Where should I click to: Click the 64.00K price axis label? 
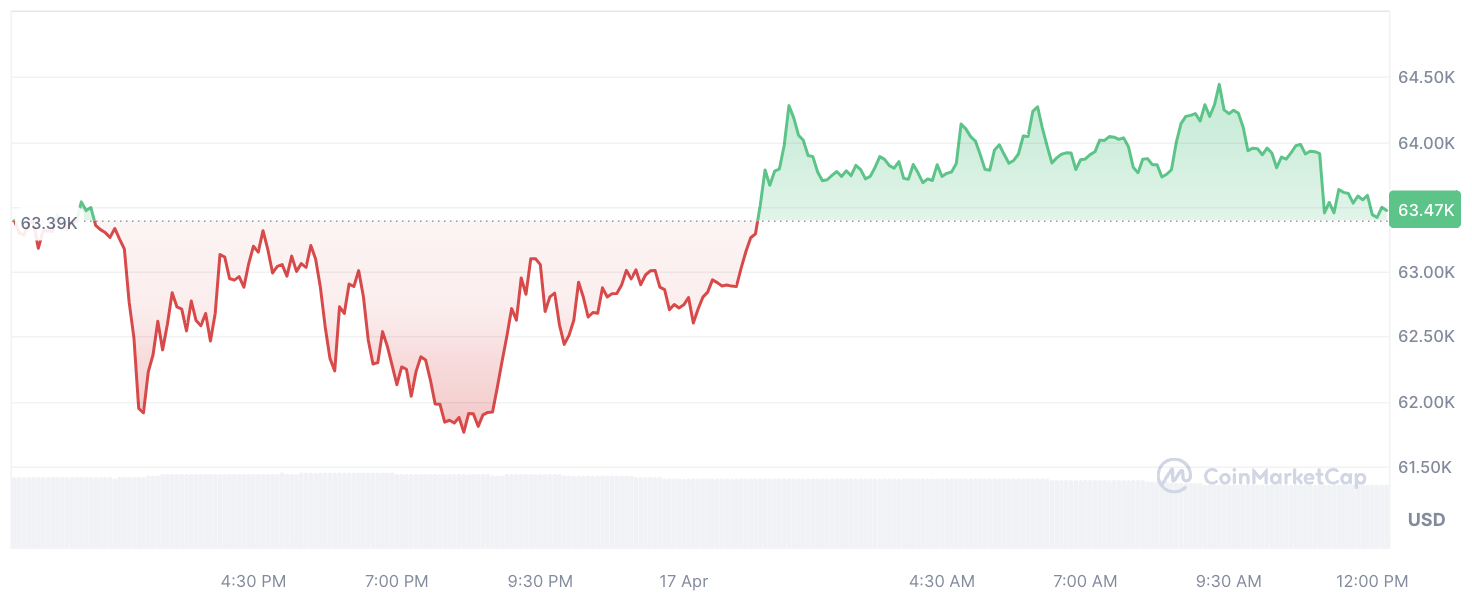tap(1426, 144)
